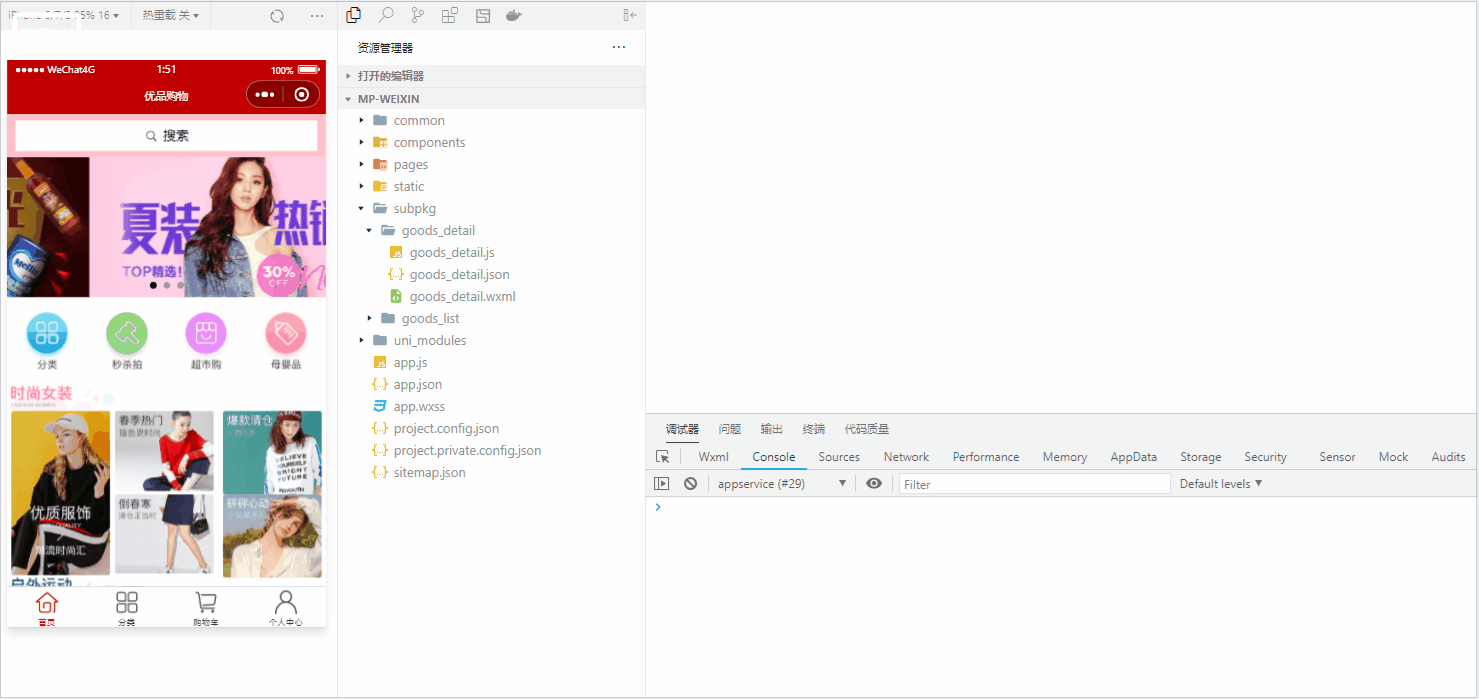Switch to the 终端 terminal tab
Screen dimensions: 1479x699
(x=814, y=429)
